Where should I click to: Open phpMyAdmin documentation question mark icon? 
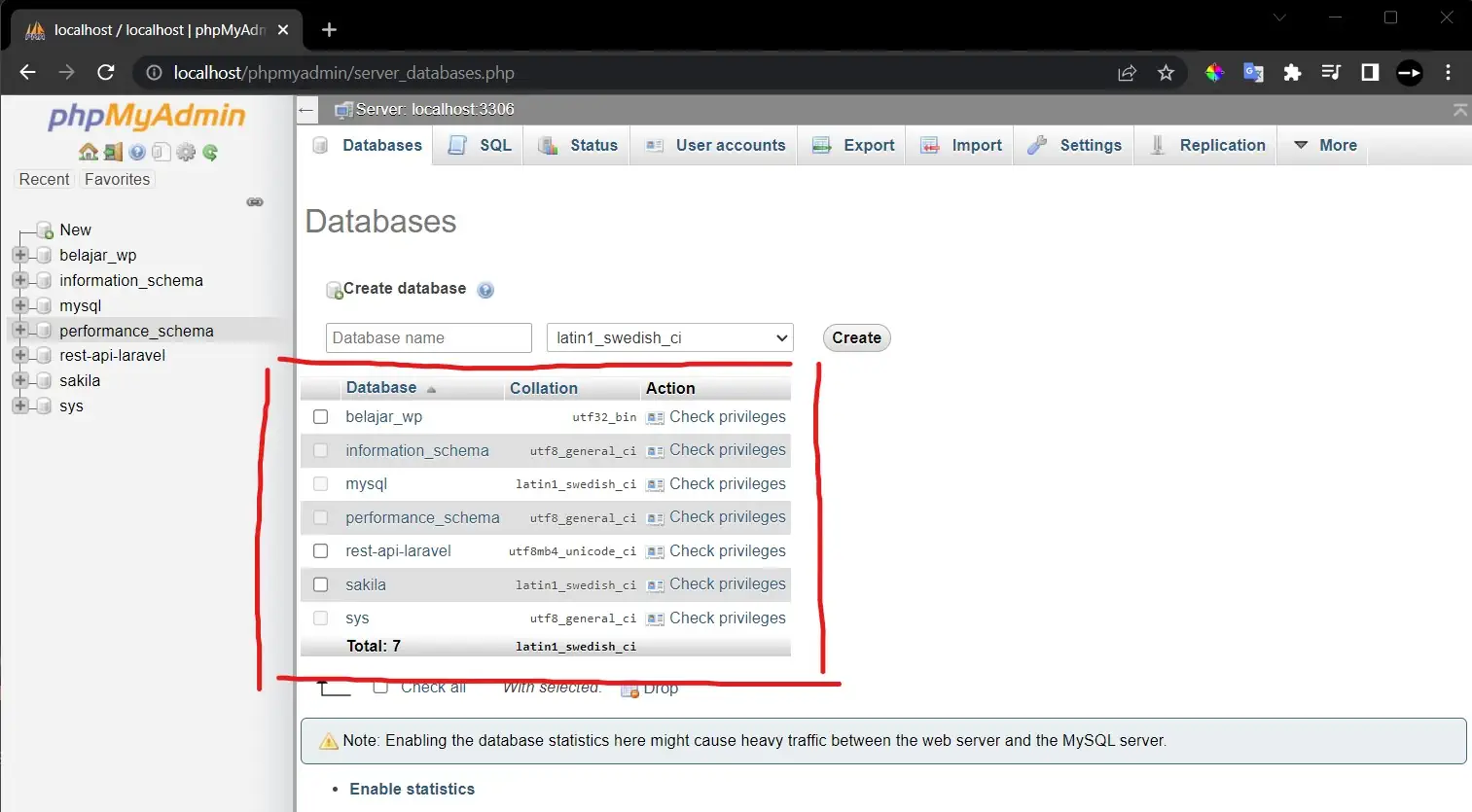137,152
